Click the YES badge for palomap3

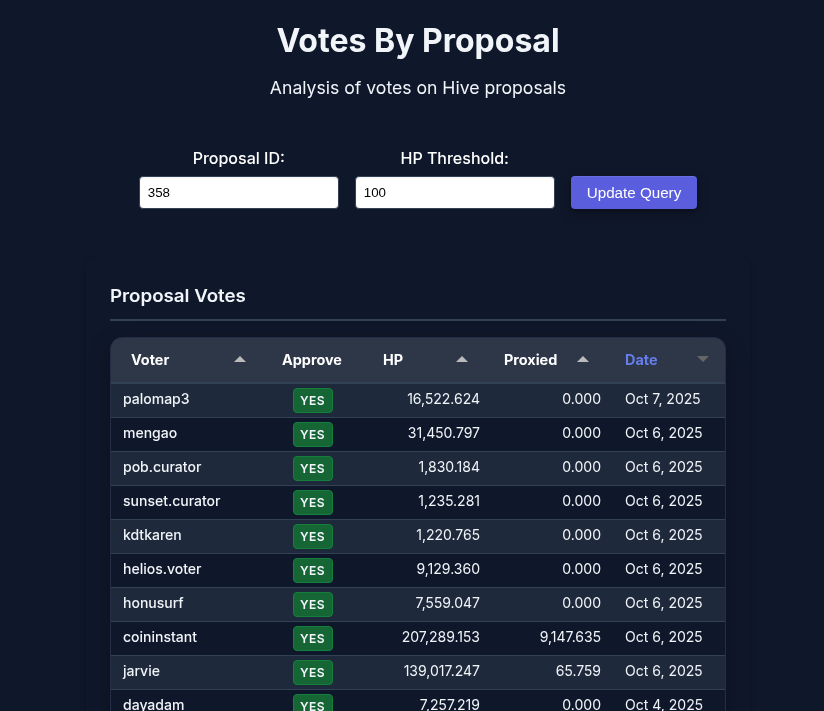click(x=313, y=401)
